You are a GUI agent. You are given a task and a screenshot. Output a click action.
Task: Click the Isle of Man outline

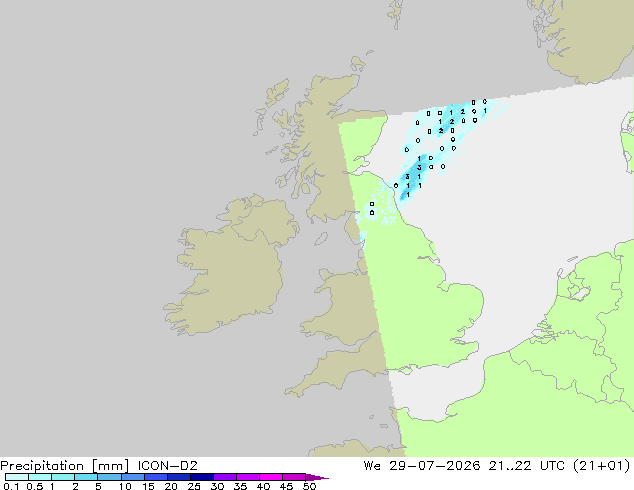pos(321,239)
